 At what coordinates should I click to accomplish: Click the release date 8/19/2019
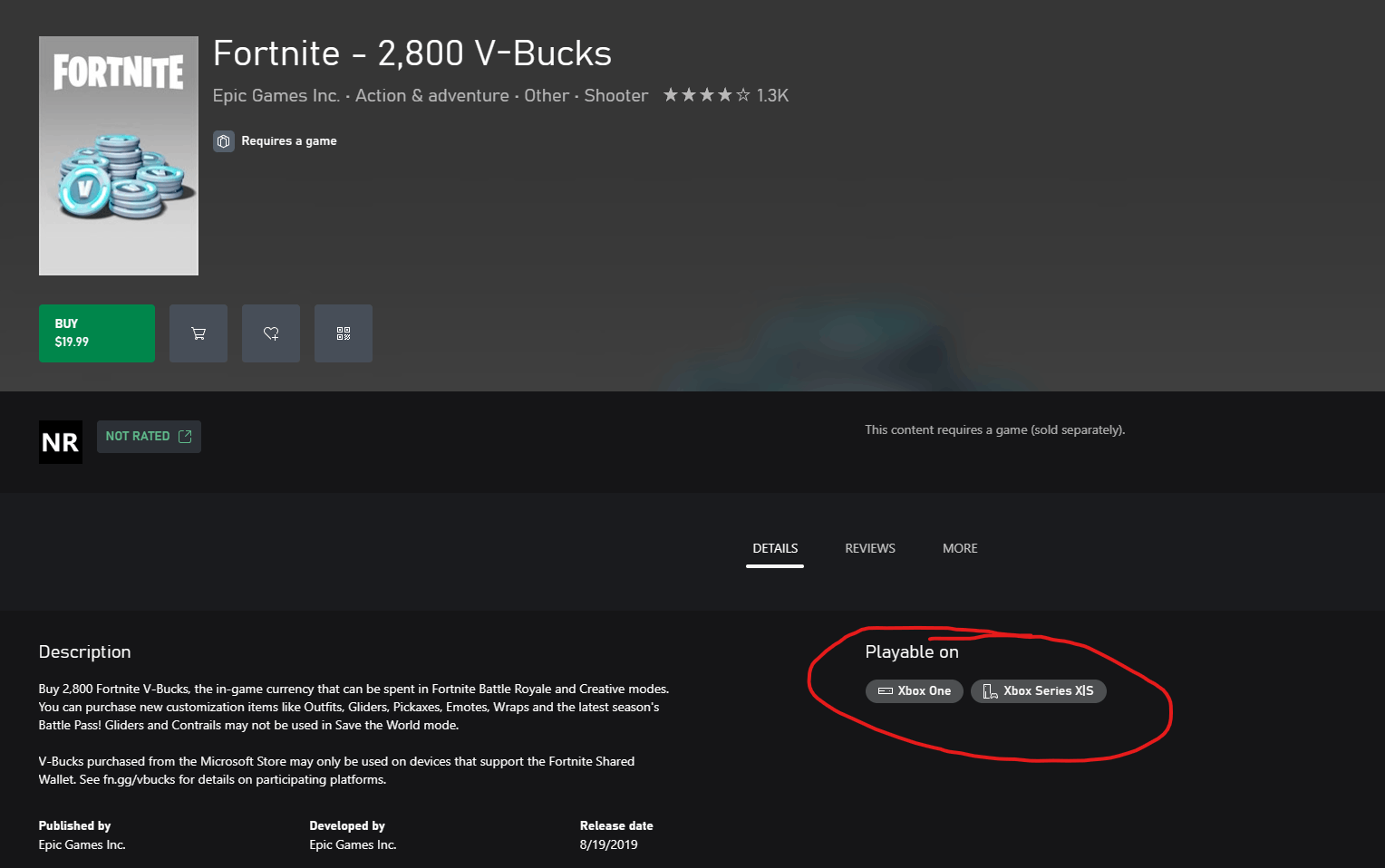609,844
